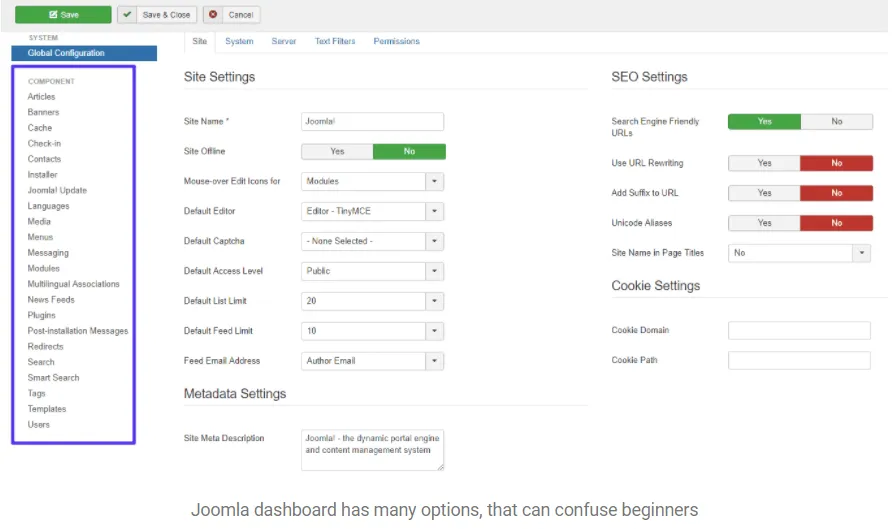This screenshot has height=529, width=895.
Task: Open the Default Feed Limit dropdown
Action: pyautogui.click(x=372, y=331)
